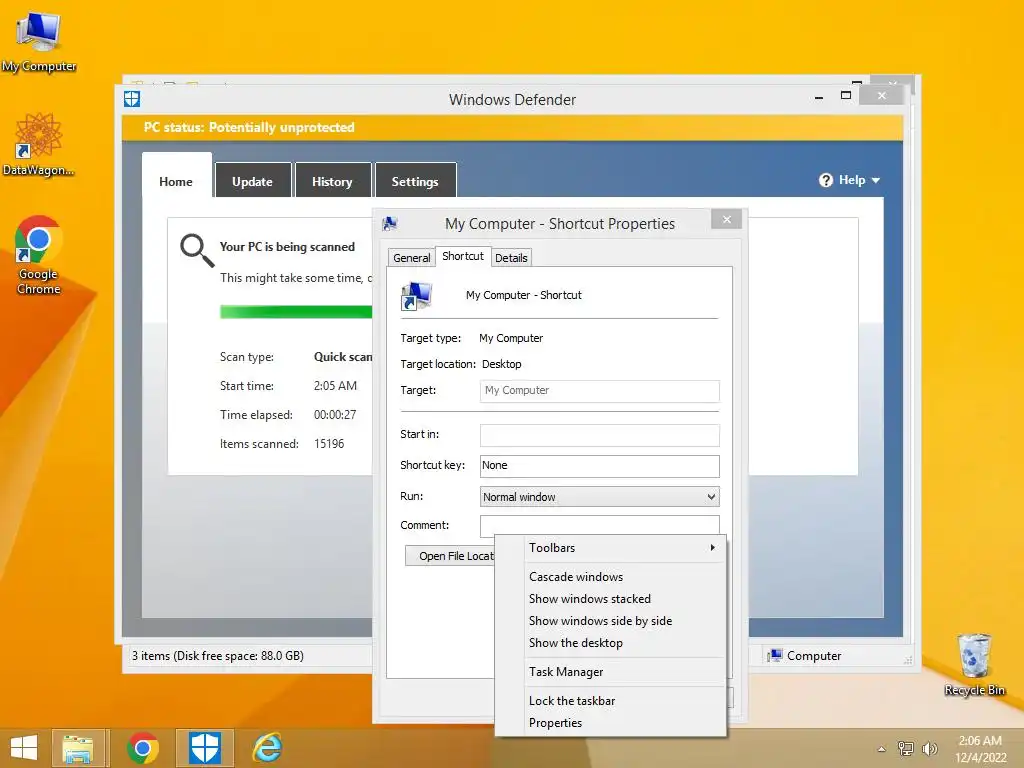Select Windows Defender taskbar icon

pyautogui.click(x=205, y=748)
